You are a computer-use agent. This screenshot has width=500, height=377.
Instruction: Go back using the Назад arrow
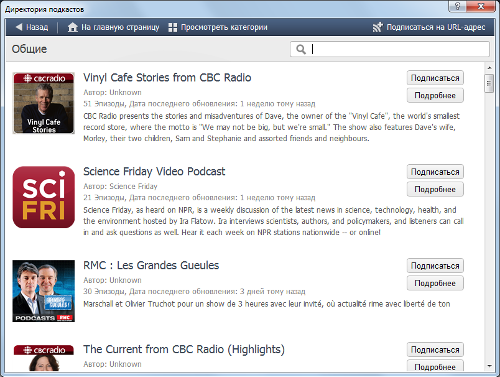coord(19,27)
